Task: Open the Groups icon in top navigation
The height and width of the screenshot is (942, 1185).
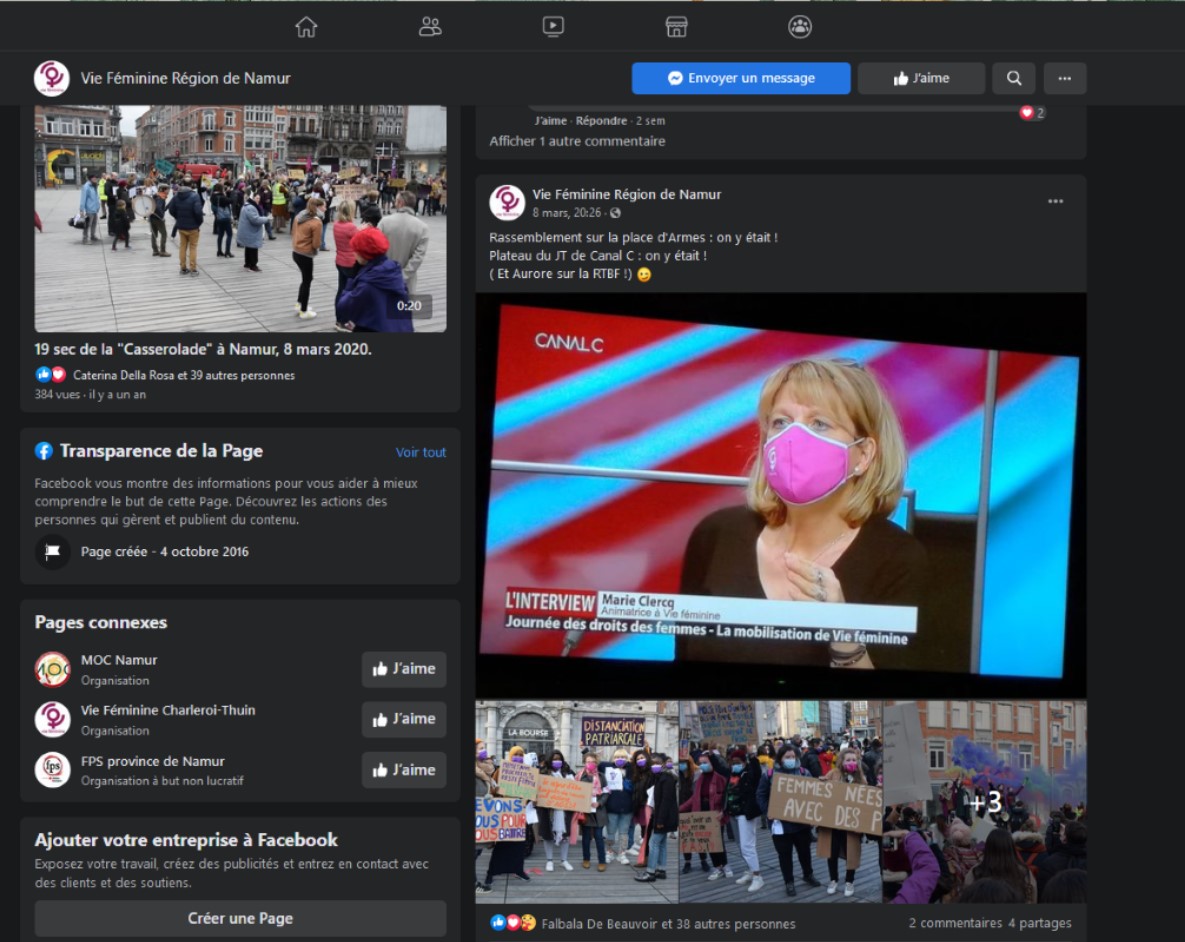Action: (x=800, y=27)
